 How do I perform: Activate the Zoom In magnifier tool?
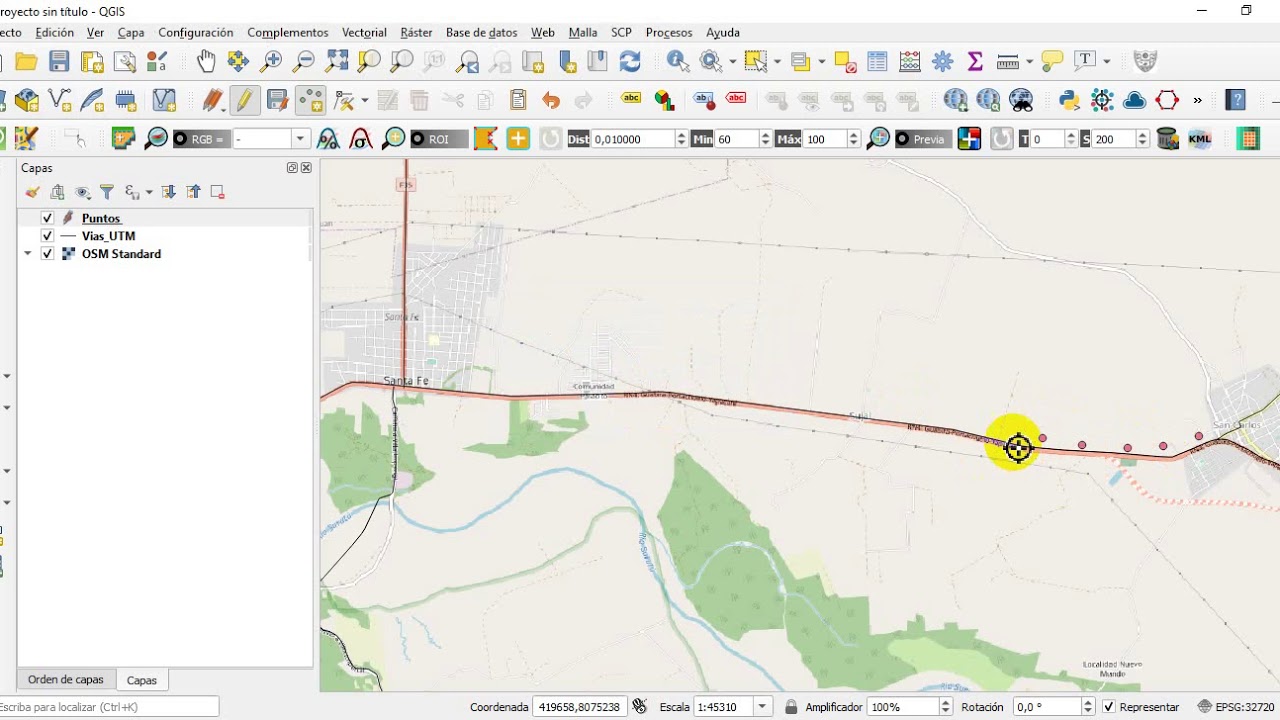coord(271,62)
